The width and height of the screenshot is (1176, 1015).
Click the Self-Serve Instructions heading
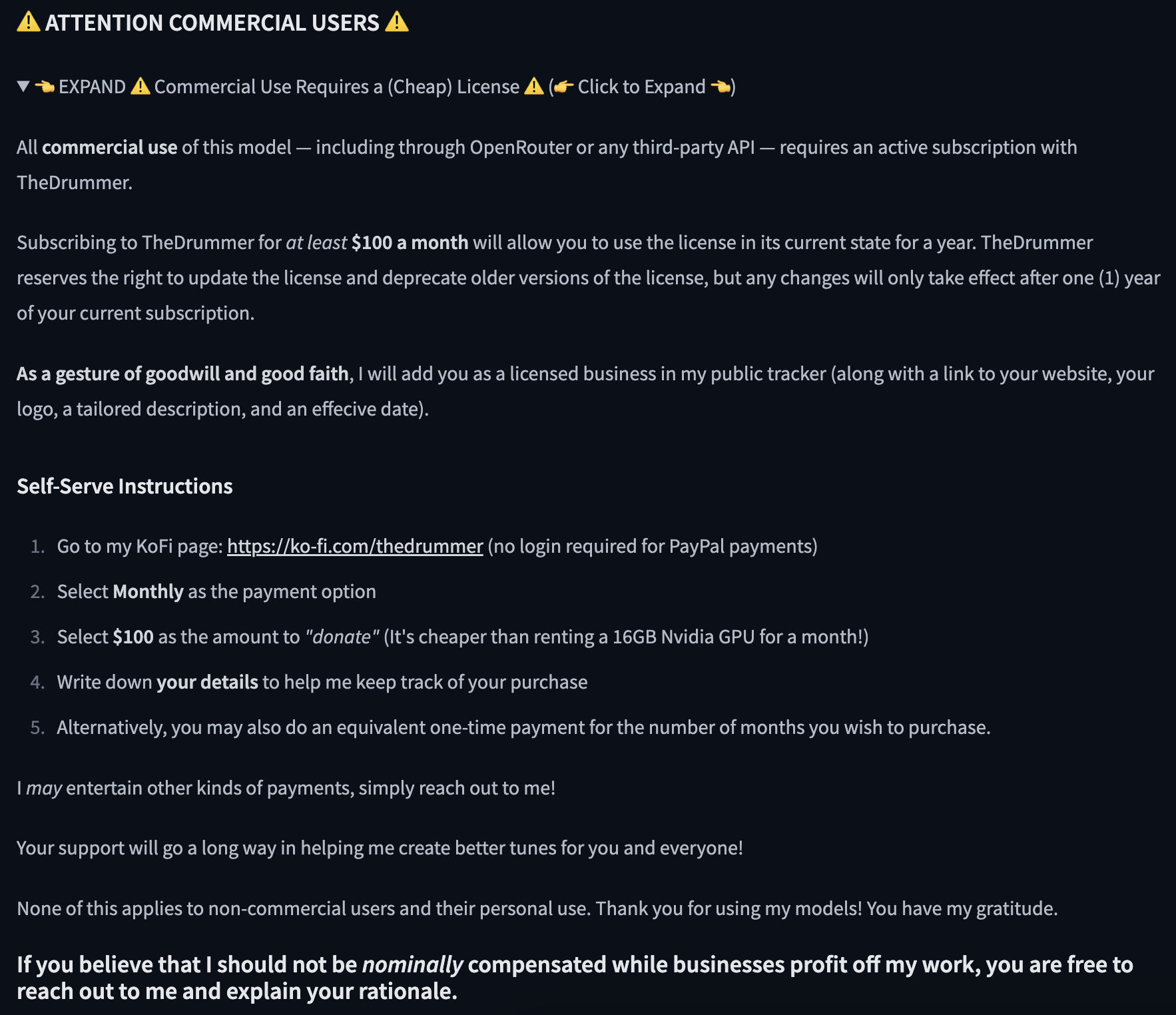(x=125, y=486)
